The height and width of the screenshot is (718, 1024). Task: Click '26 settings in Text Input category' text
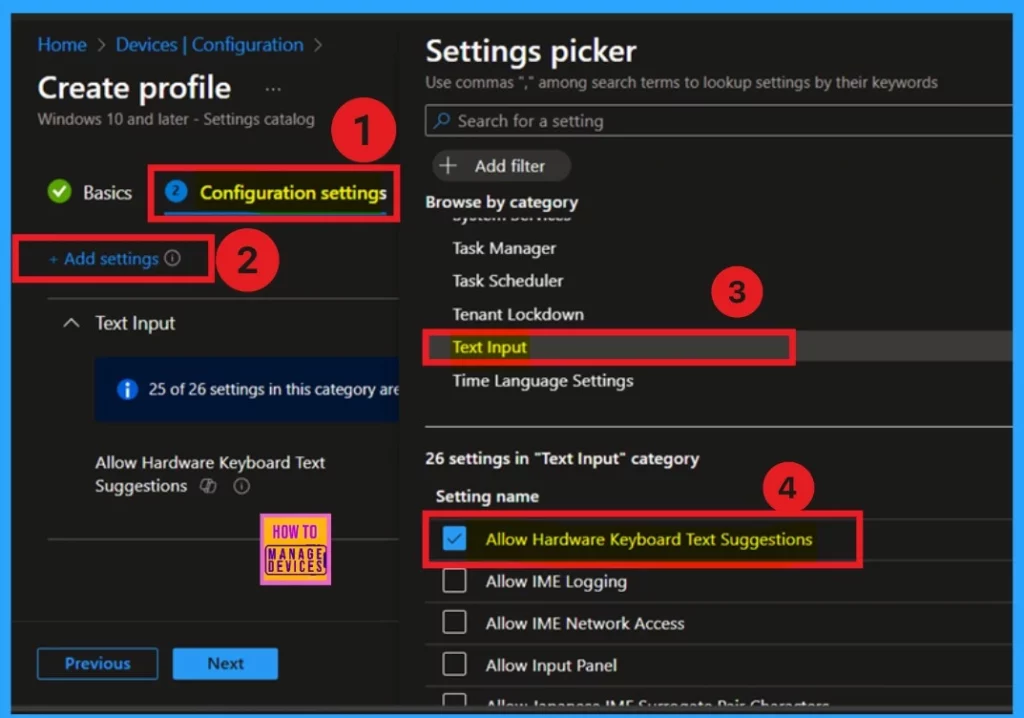click(562, 459)
